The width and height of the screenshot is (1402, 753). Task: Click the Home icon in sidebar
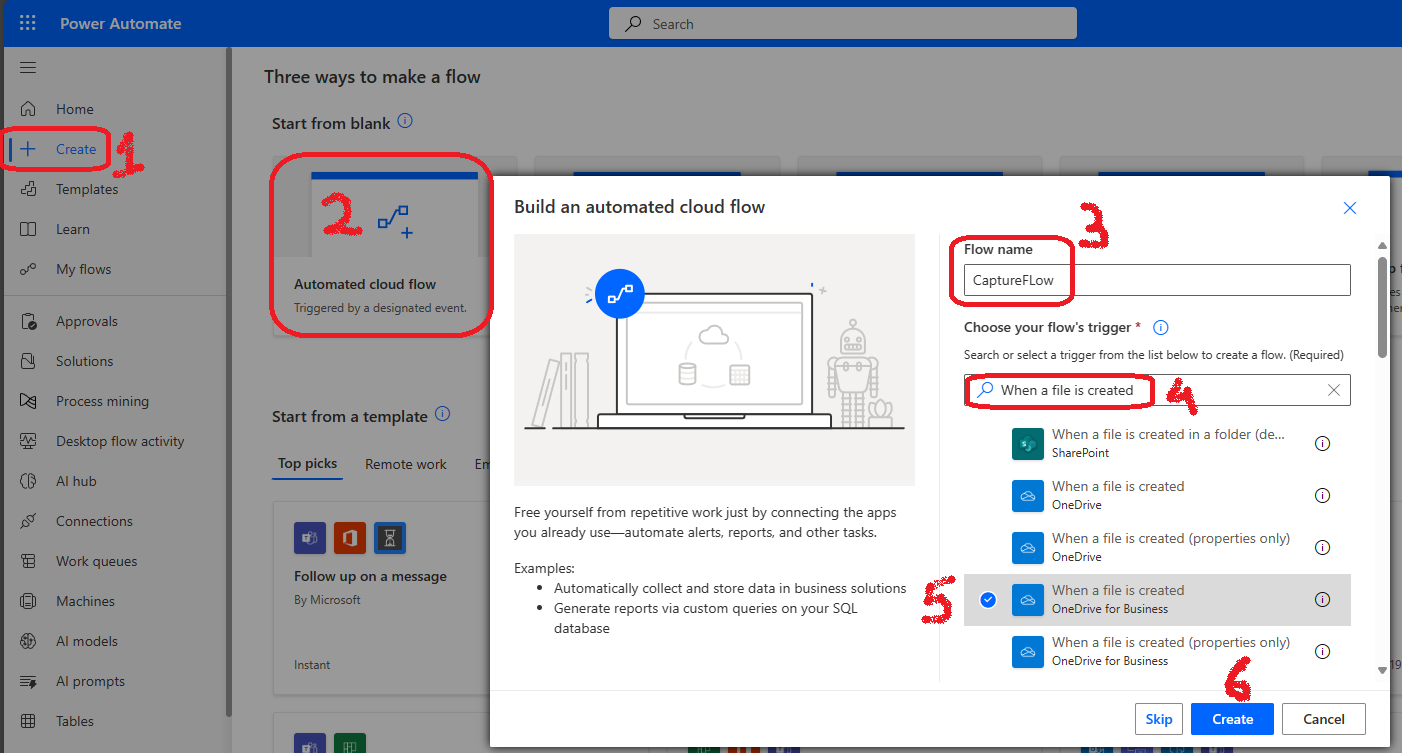click(28, 109)
